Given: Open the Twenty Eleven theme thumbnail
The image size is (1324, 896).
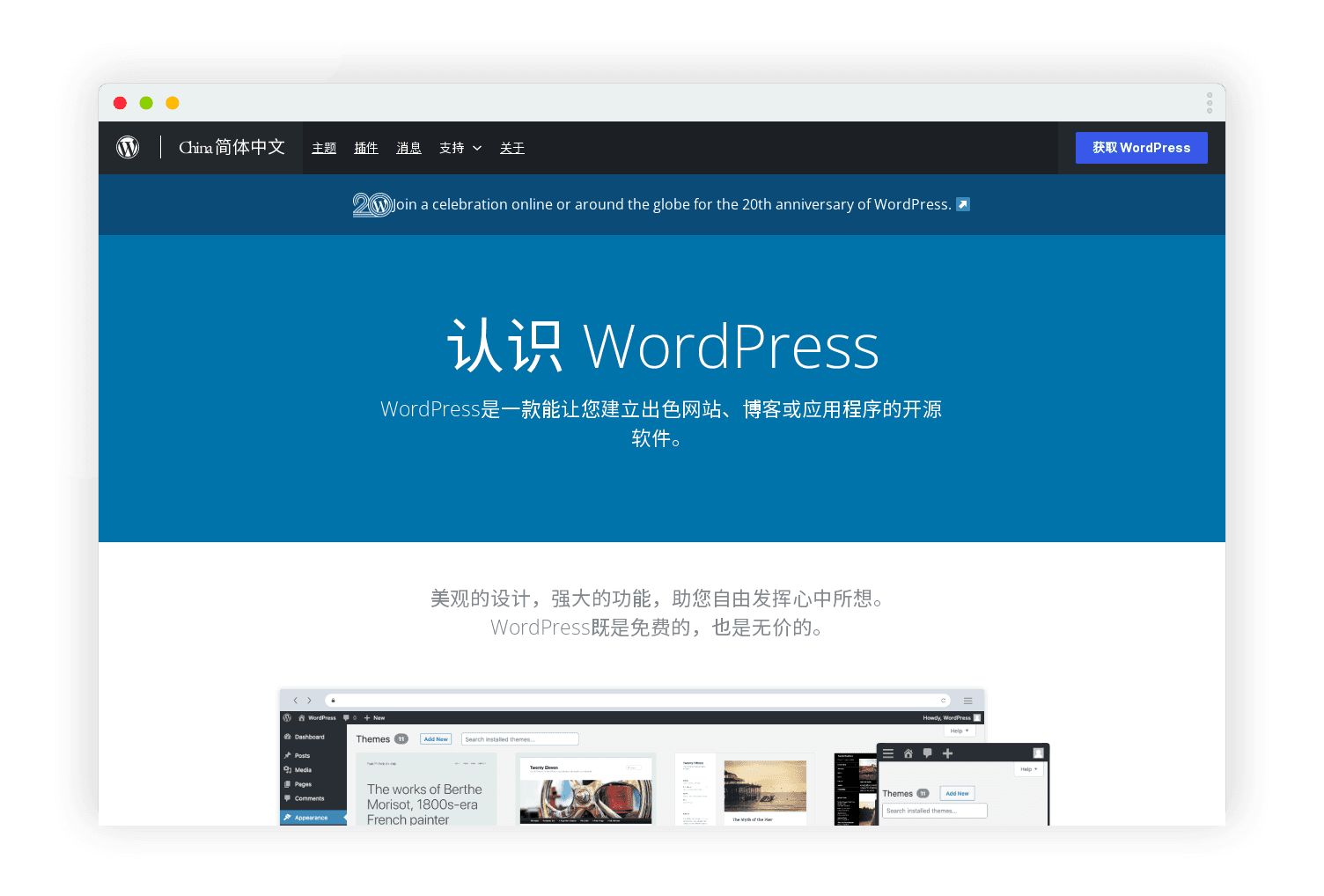Looking at the screenshot, I should 585,790.
